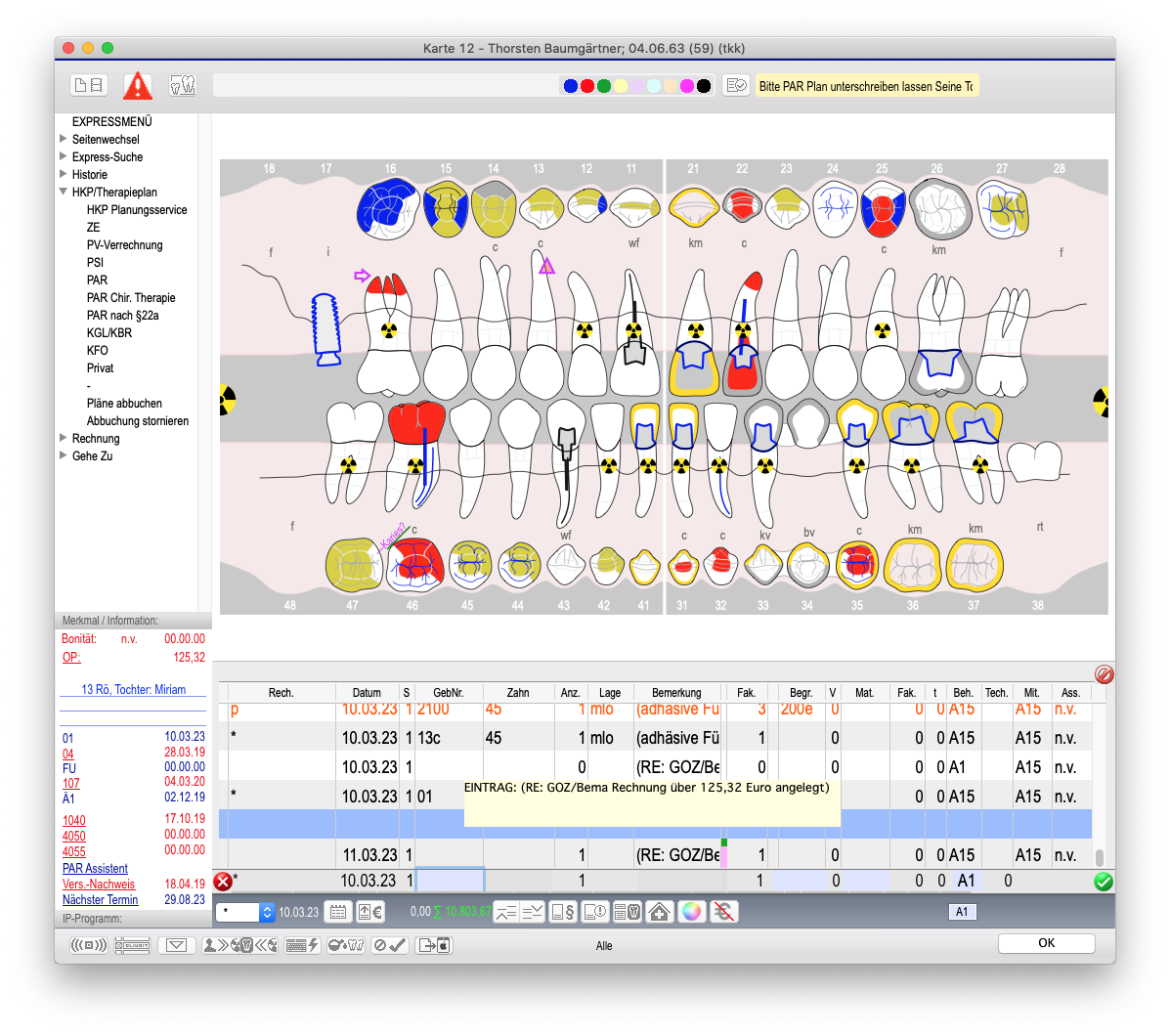Confirm entry with the green checkmark
This screenshot has width=1170, height=1036.
[x=1104, y=882]
